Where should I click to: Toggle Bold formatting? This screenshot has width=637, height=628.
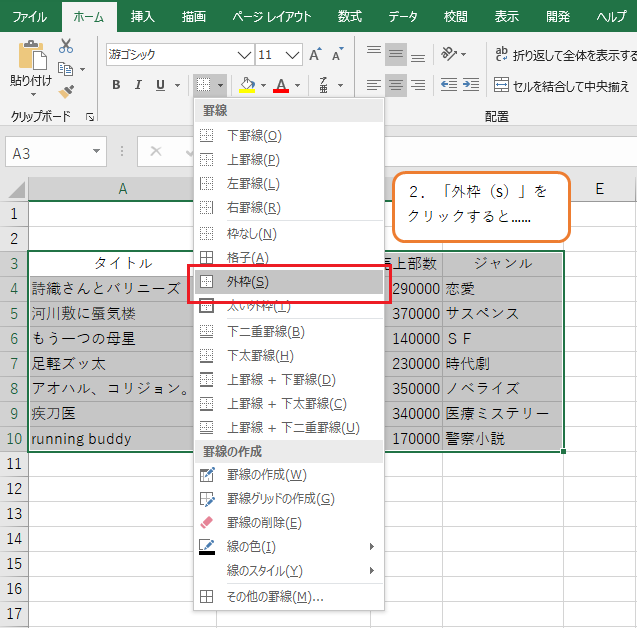tap(116, 85)
